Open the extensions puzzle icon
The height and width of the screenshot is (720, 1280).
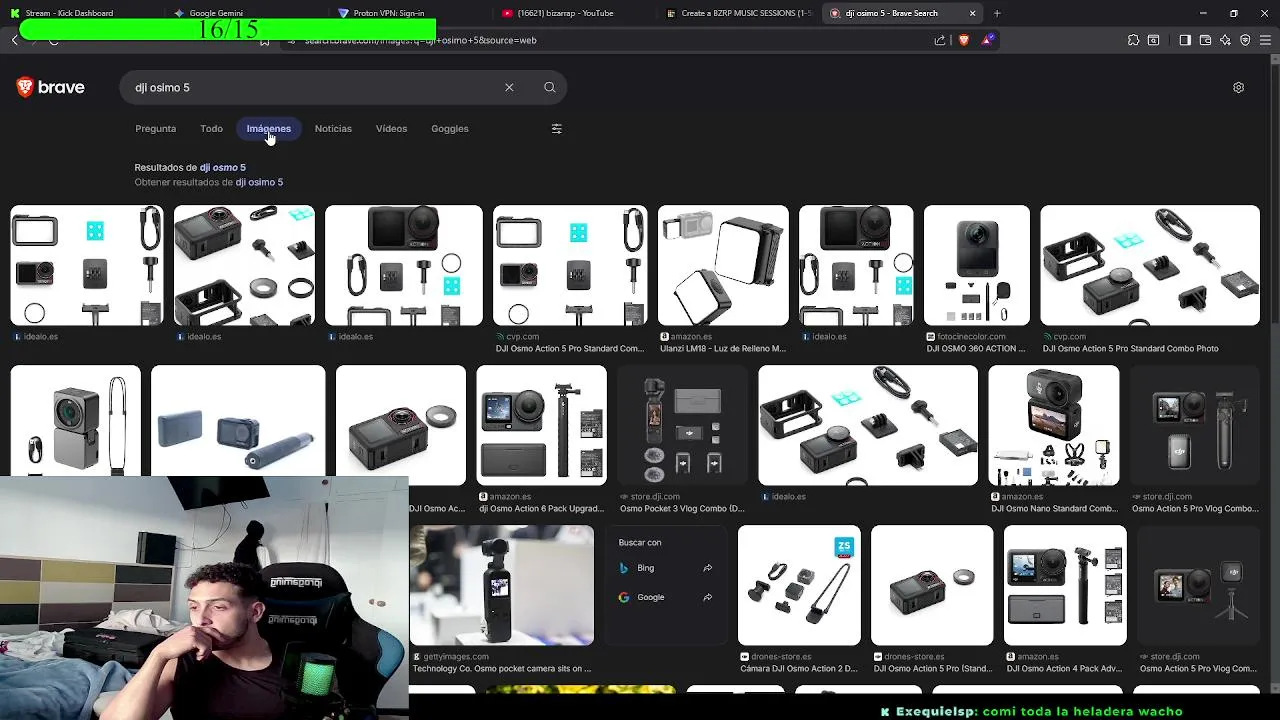(x=1133, y=40)
